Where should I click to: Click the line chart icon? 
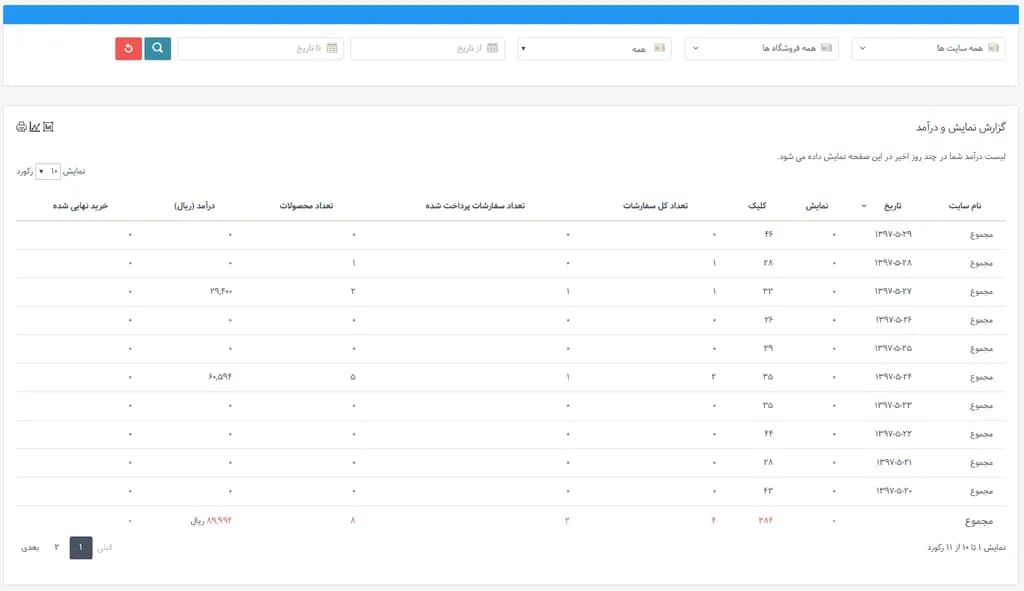34,127
